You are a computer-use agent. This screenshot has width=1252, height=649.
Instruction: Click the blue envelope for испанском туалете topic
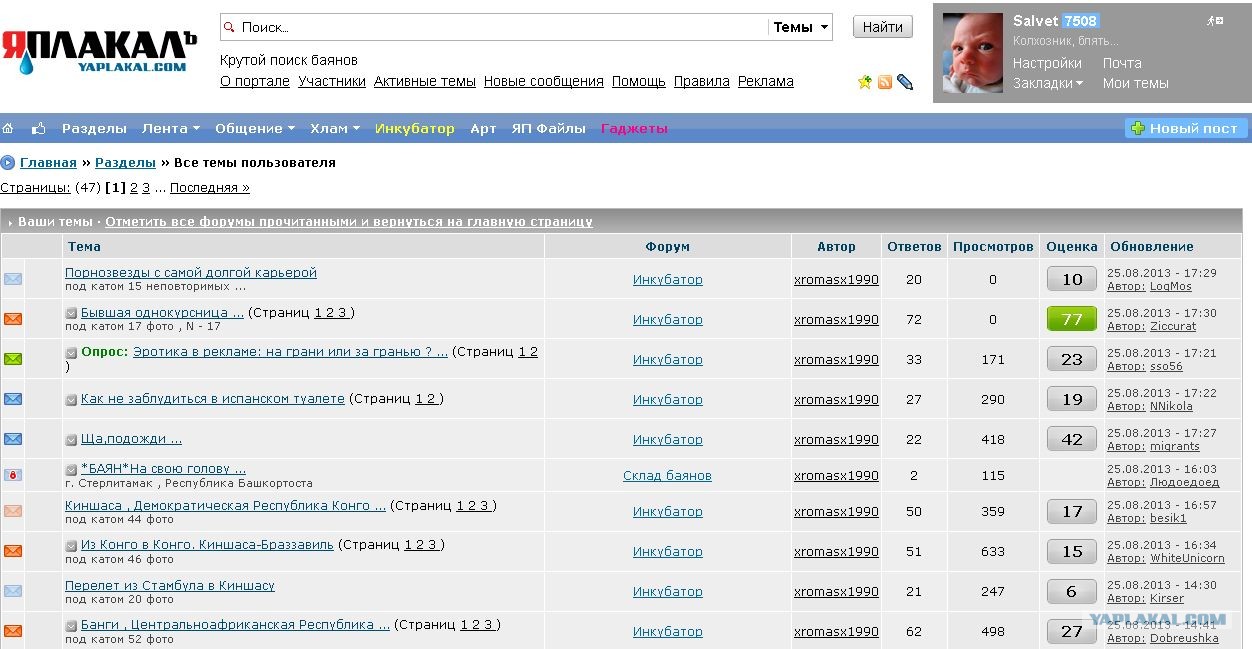click(x=13, y=399)
